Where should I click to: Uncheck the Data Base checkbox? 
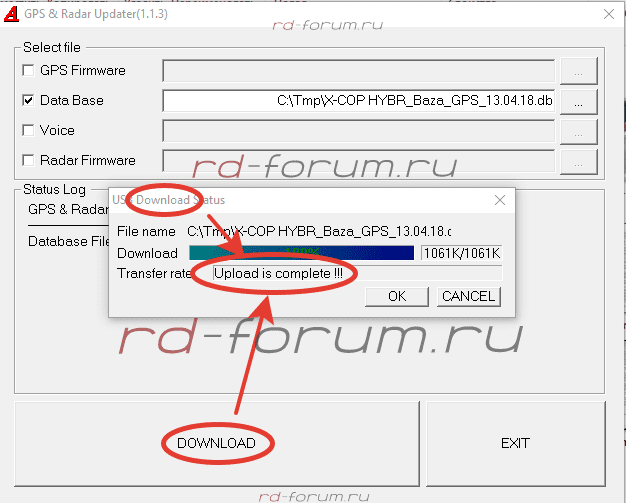[x=28, y=101]
